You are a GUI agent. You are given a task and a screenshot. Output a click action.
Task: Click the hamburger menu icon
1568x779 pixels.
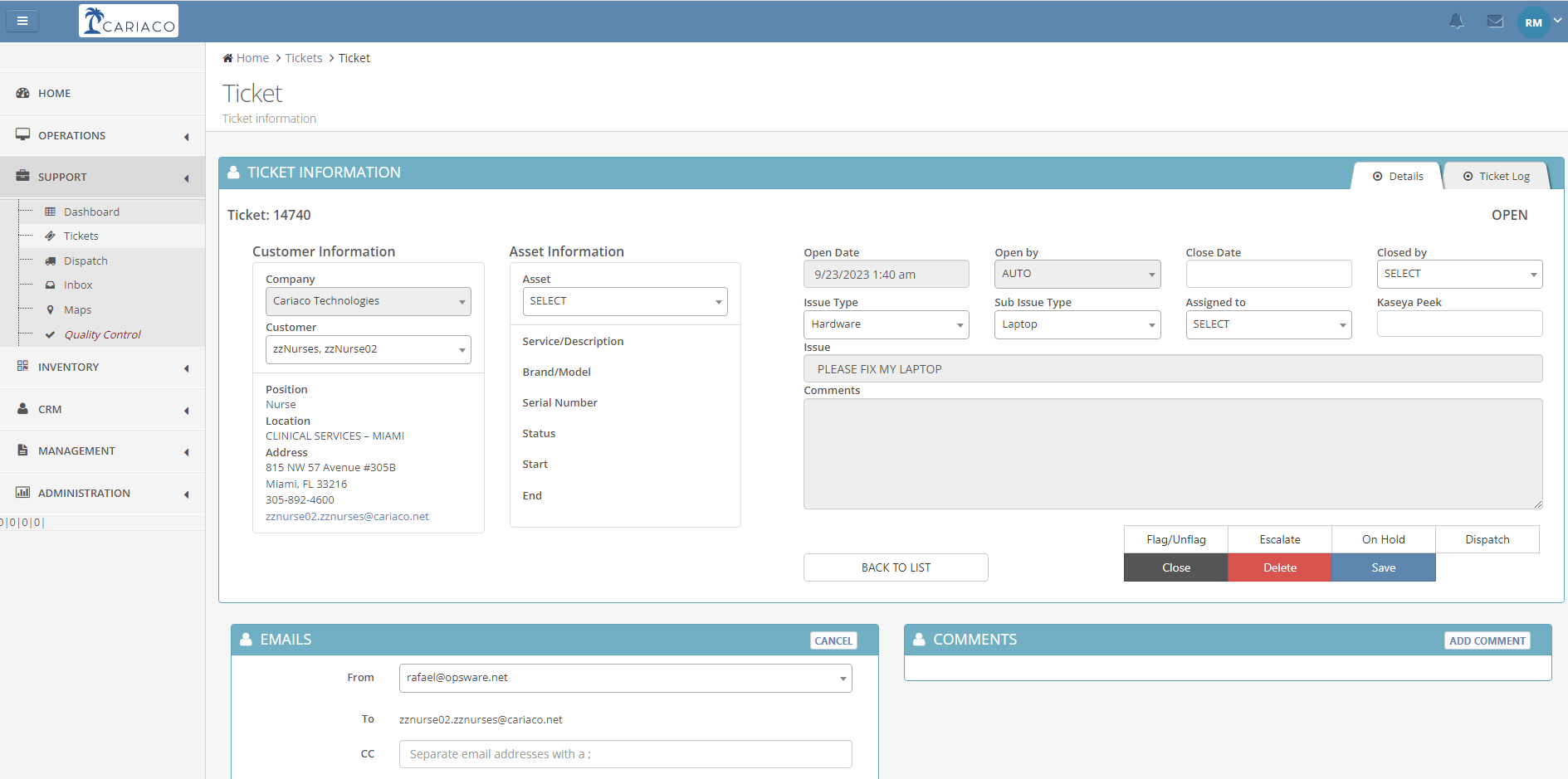point(22,21)
